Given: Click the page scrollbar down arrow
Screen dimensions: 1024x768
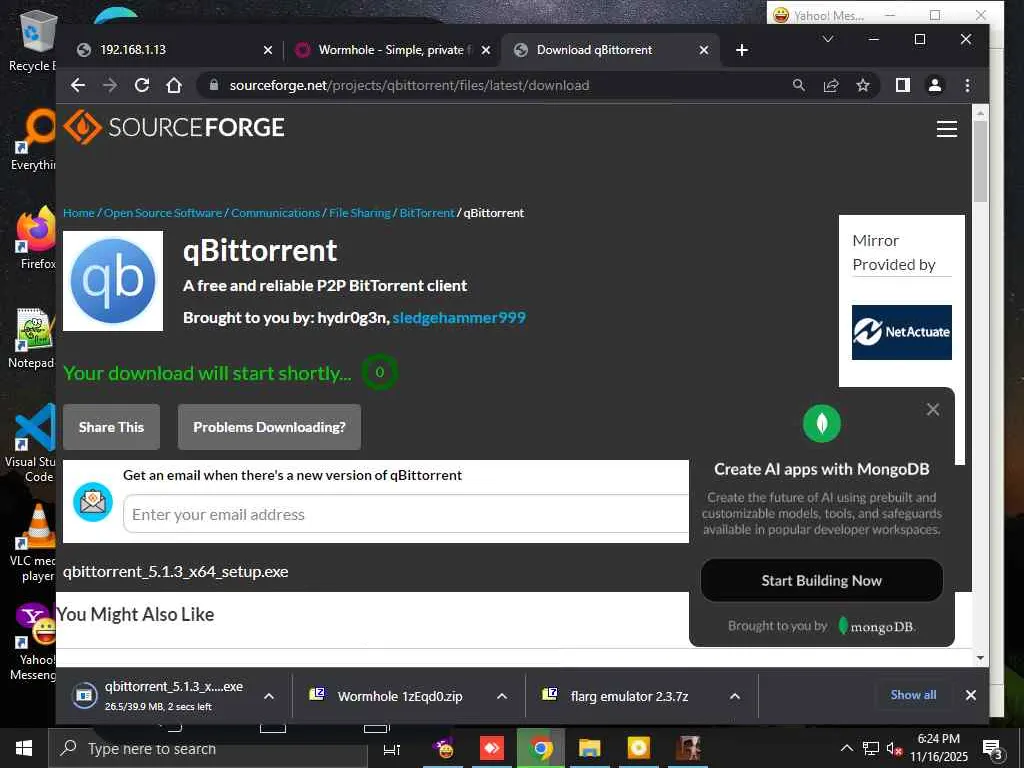Looking at the screenshot, I should click(x=980, y=658).
